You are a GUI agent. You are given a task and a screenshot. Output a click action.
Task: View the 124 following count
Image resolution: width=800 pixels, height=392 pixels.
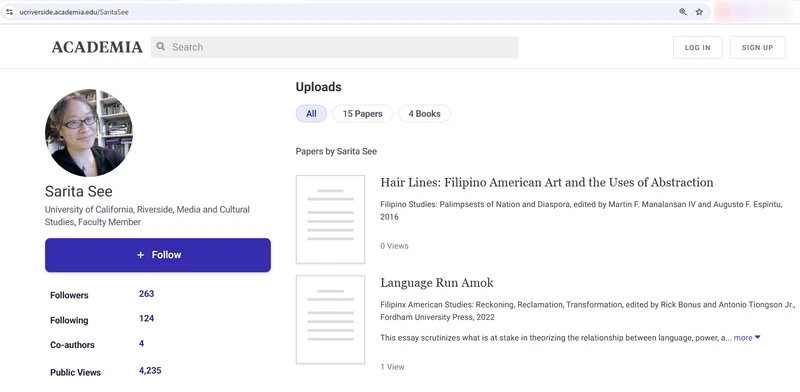(146, 318)
